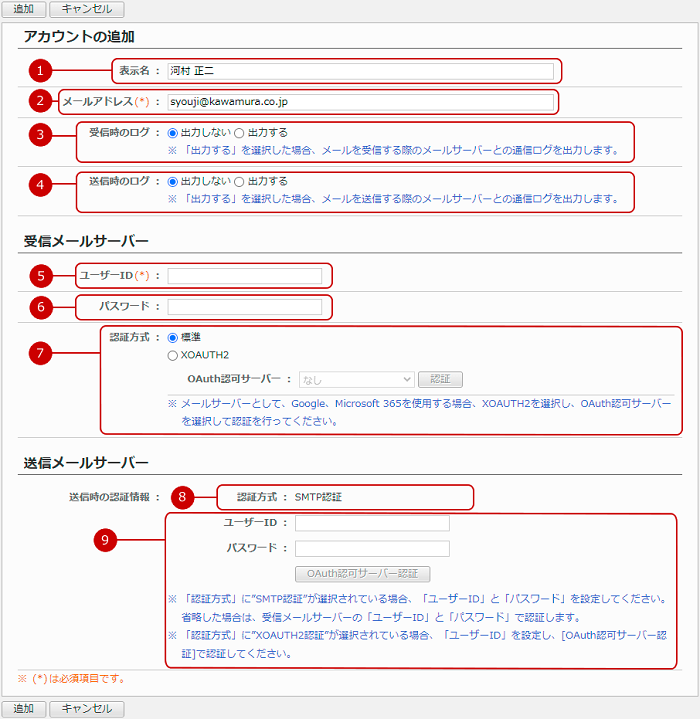Click the top 追加 button
This screenshot has height=719, width=700.
pos(24,9)
